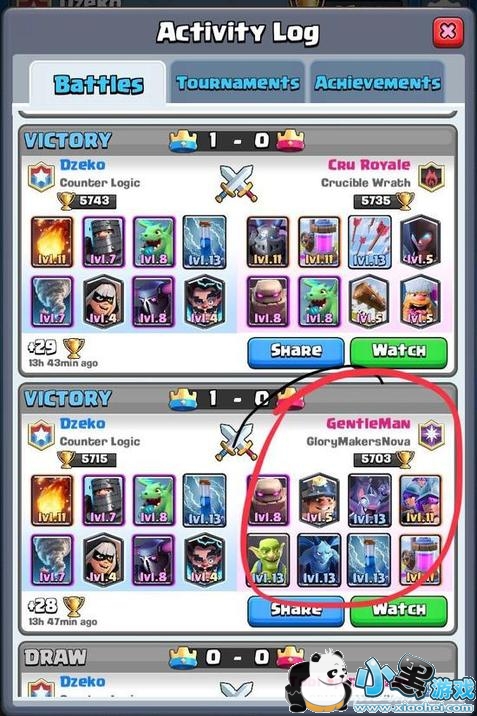This screenshot has height=716, width=477.
Task: Tap crossed swords icon in first battle
Action: (x=236, y=184)
